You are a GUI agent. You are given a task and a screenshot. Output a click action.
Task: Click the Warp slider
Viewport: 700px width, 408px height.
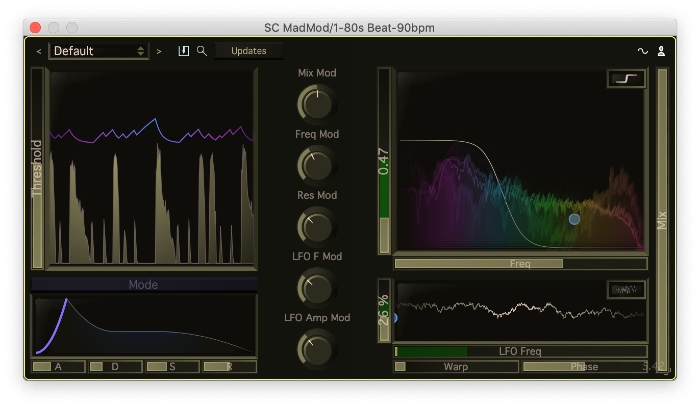455,366
